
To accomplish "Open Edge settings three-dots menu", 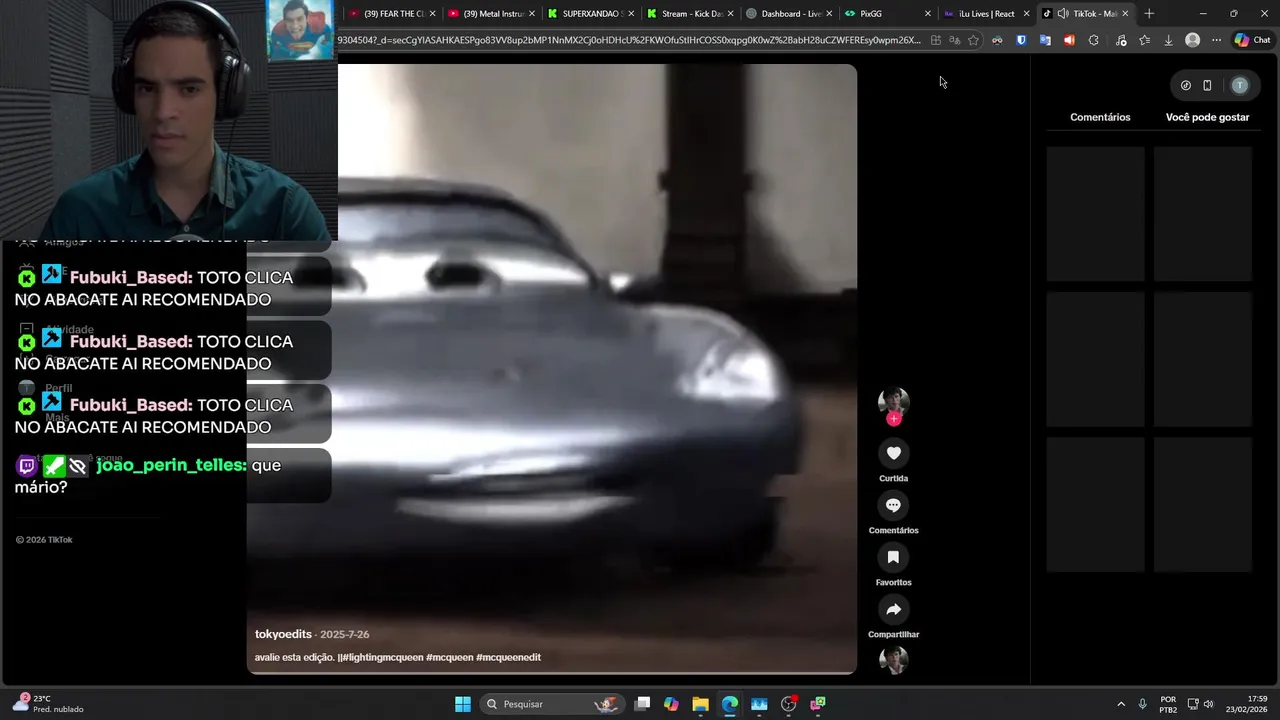I will (1216, 40).
